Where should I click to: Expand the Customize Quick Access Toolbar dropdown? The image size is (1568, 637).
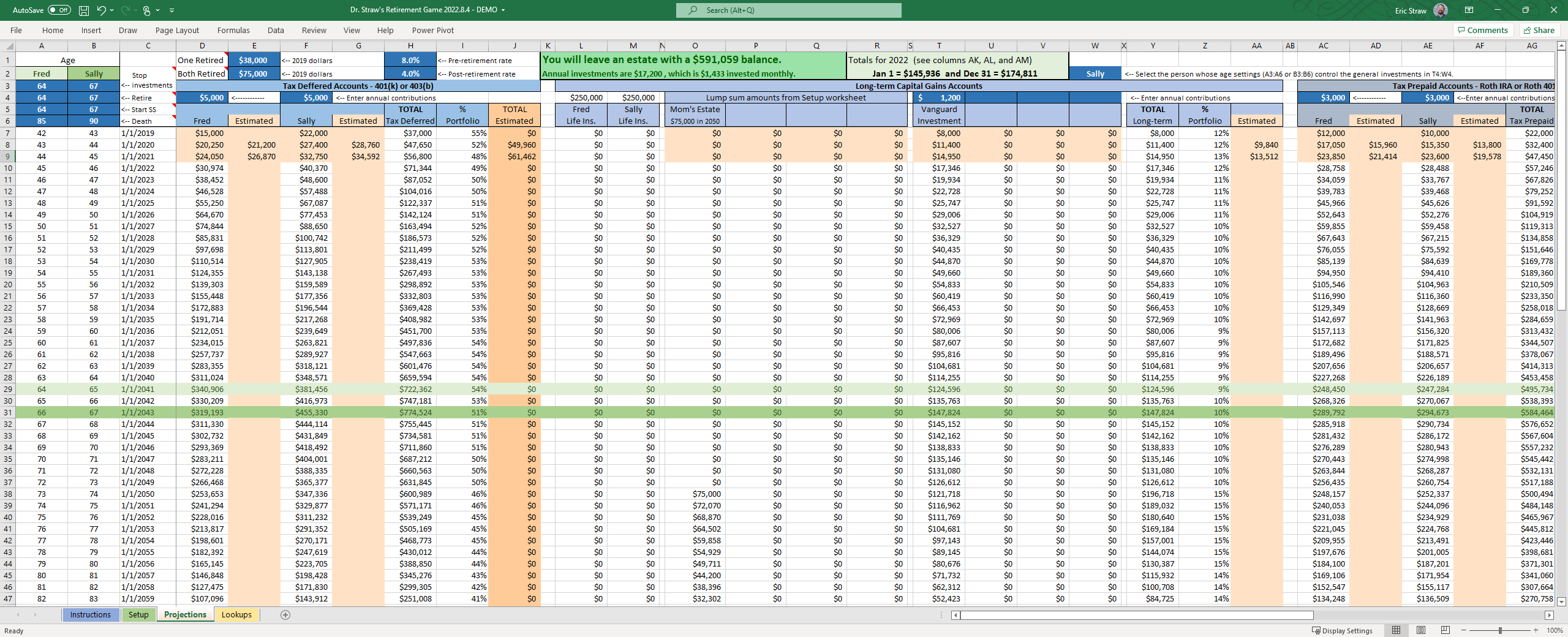(x=171, y=10)
